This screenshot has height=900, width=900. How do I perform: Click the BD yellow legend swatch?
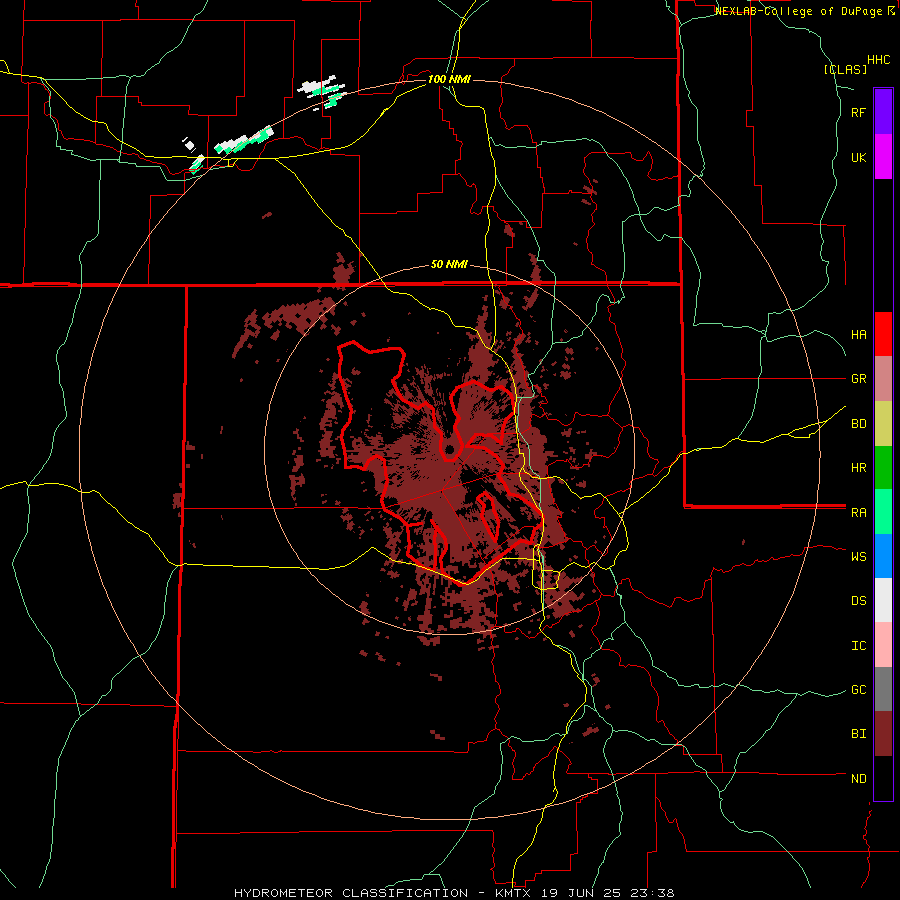coord(883,424)
